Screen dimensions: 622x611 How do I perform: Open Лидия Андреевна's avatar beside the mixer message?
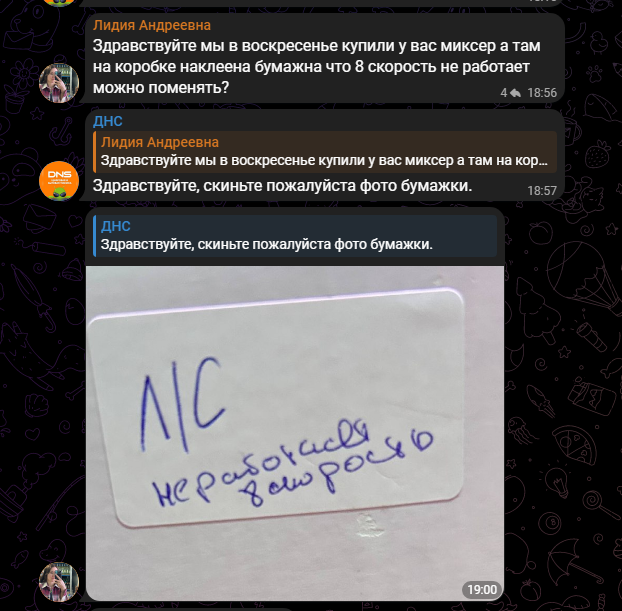pos(59,83)
